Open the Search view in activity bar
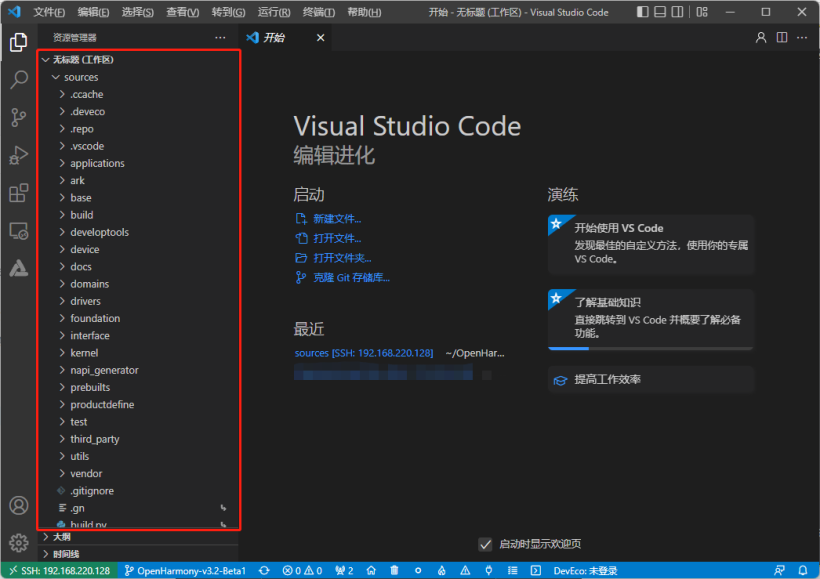The width and height of the screenshot is (820, 579). [18, 80]
